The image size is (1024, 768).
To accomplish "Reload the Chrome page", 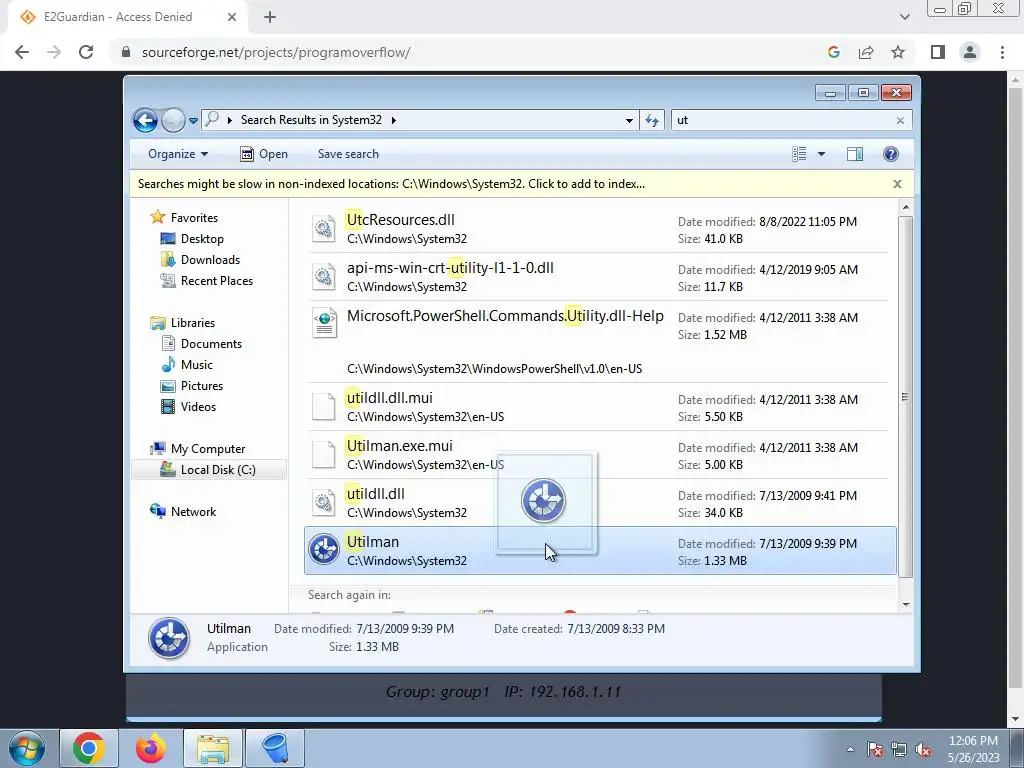I will pyautogui.click(x=86, y=52).
